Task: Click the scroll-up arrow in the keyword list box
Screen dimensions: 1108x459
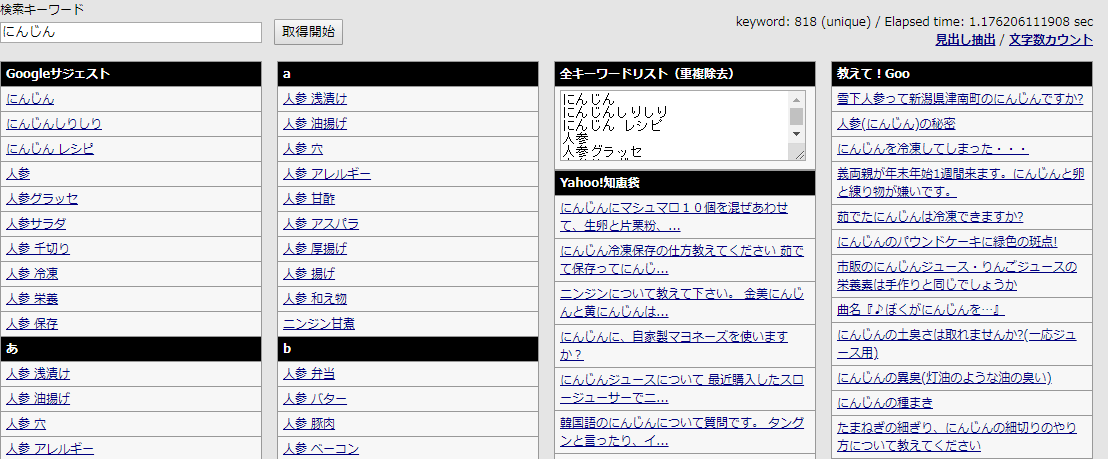Action: pos(796,100)
